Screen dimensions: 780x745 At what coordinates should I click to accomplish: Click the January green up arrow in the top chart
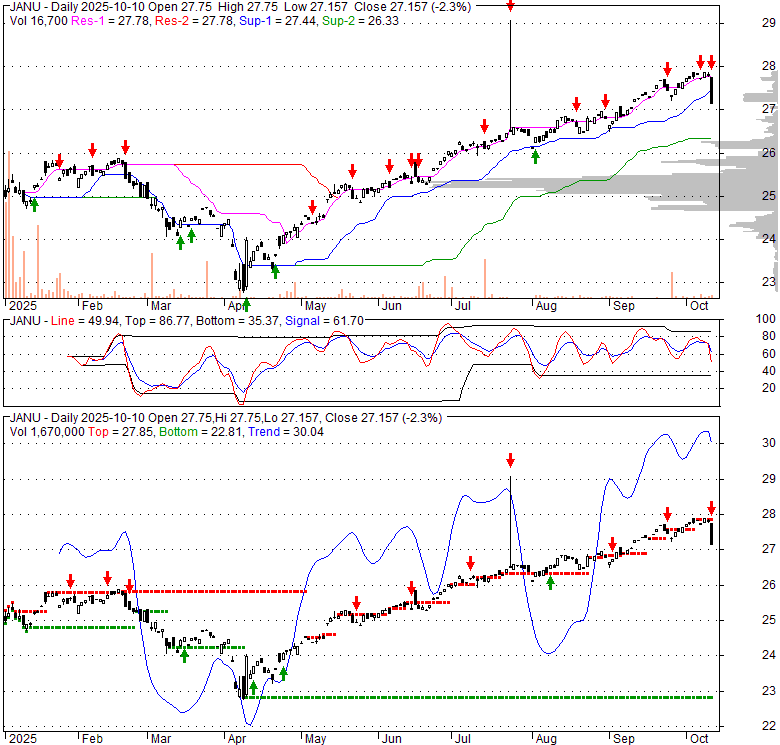(x=34, y=204)
